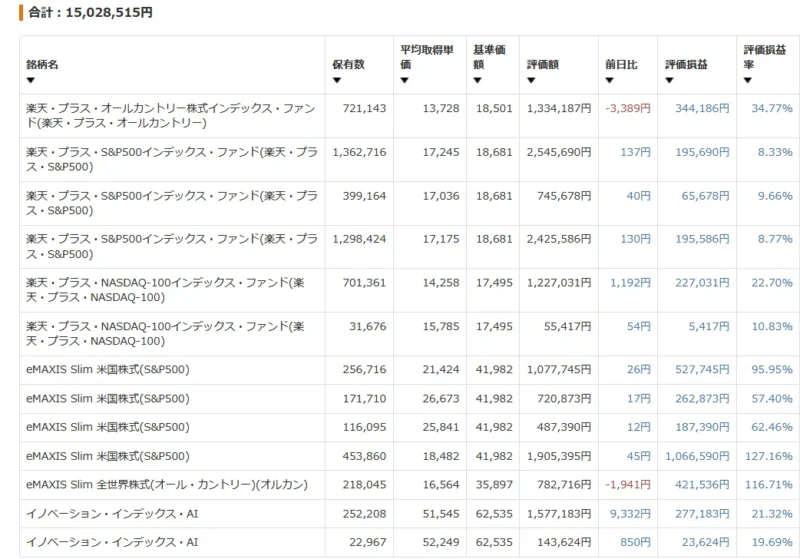
Task: Click fund name in row with 1,298,424 units
Action: [172, 246]
